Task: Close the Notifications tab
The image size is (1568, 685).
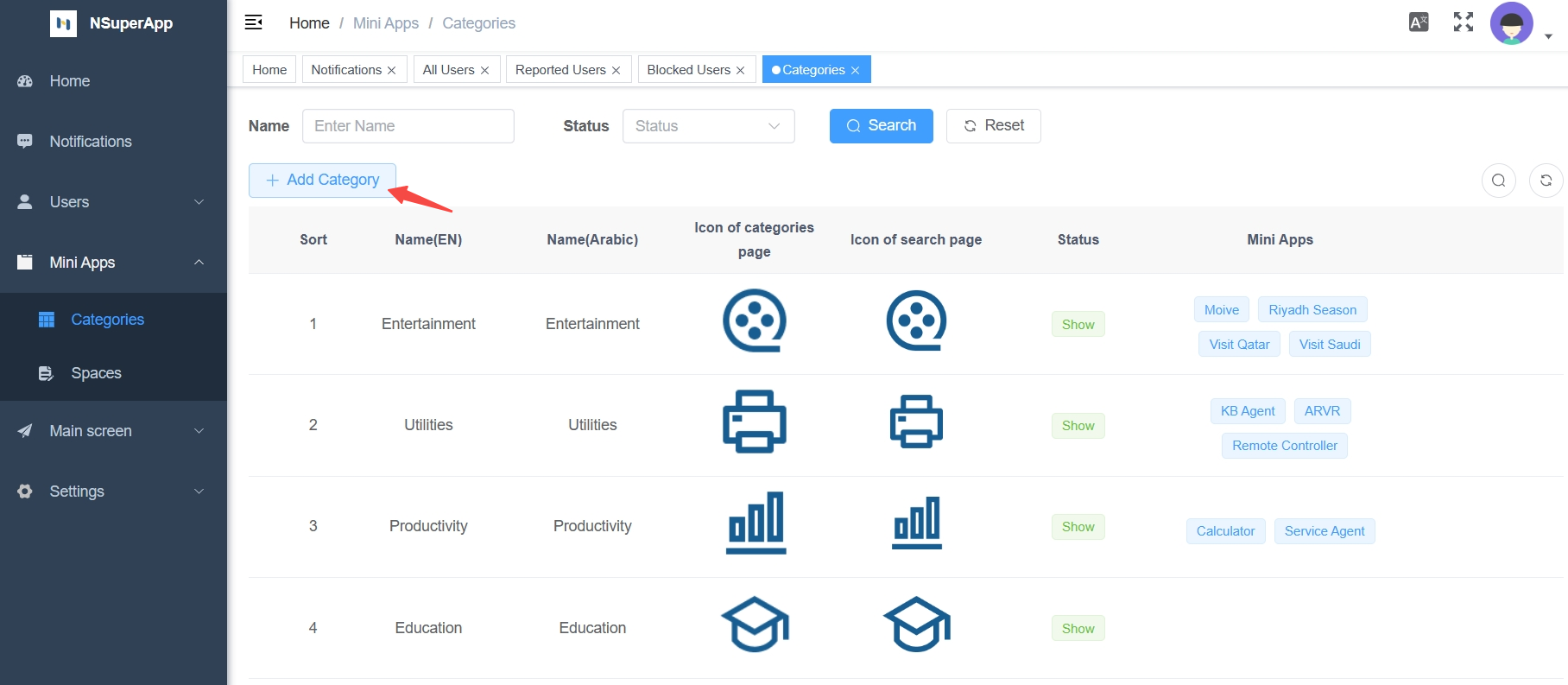Action: point(392,71)
